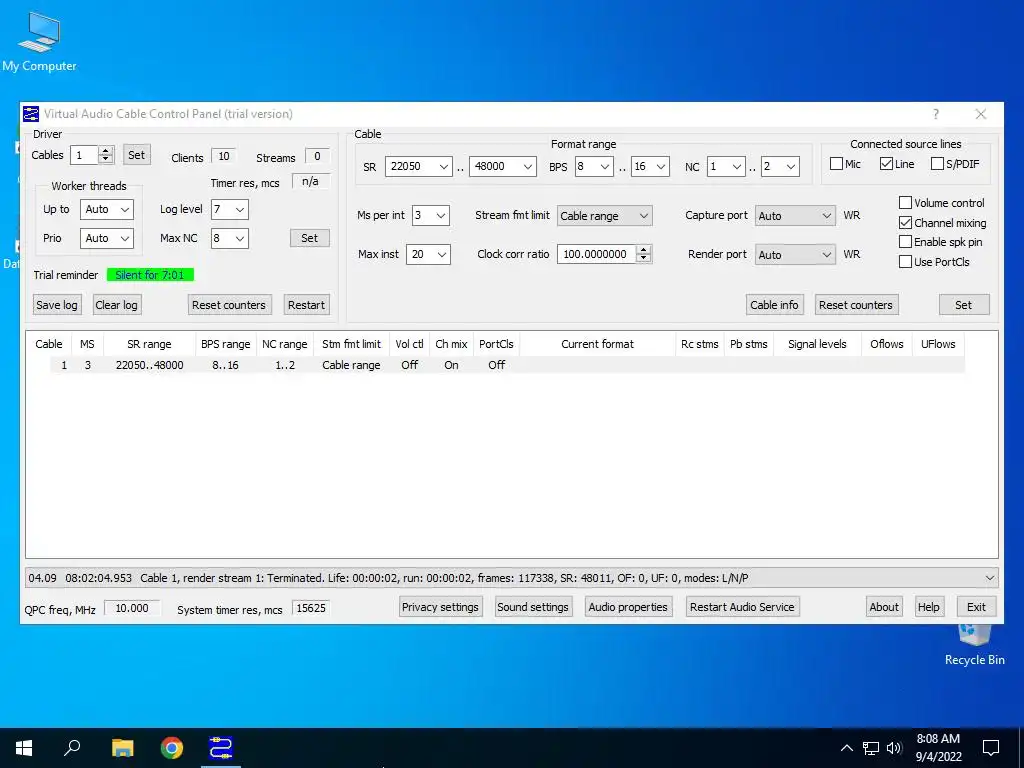This screenshot has height=768, width=1024.
Task: Uncheck the Line source checkbox
Action: [x=886, y=164]
